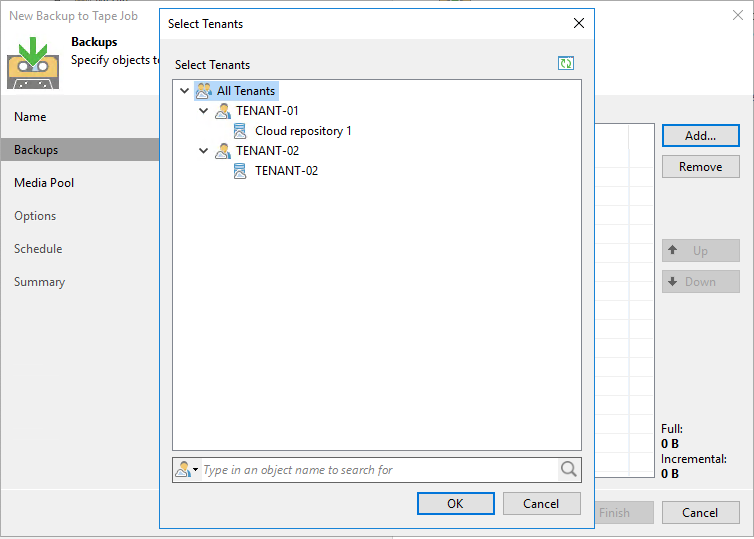Click the TENANT-02 repository icon
This screenshot has width=754, height=539.
click(x=239, y=171)
